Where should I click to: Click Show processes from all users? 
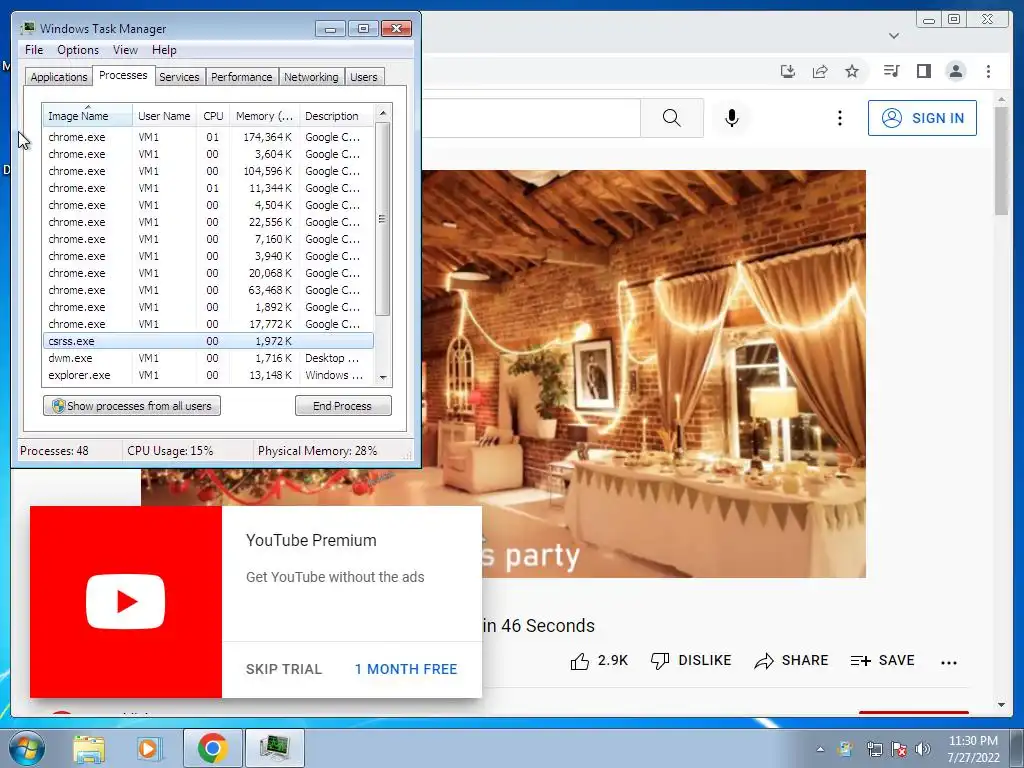click(x=132, y=406)
